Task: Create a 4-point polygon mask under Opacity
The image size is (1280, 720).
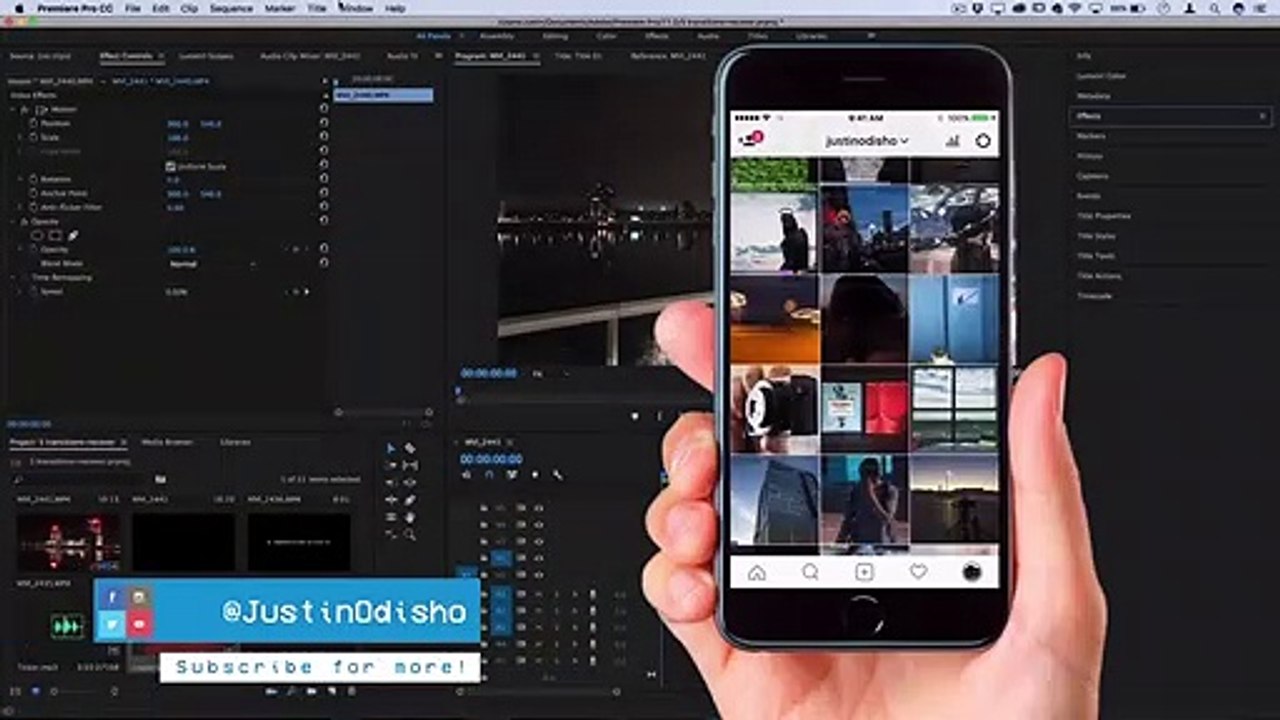Action: click(55, 236)
